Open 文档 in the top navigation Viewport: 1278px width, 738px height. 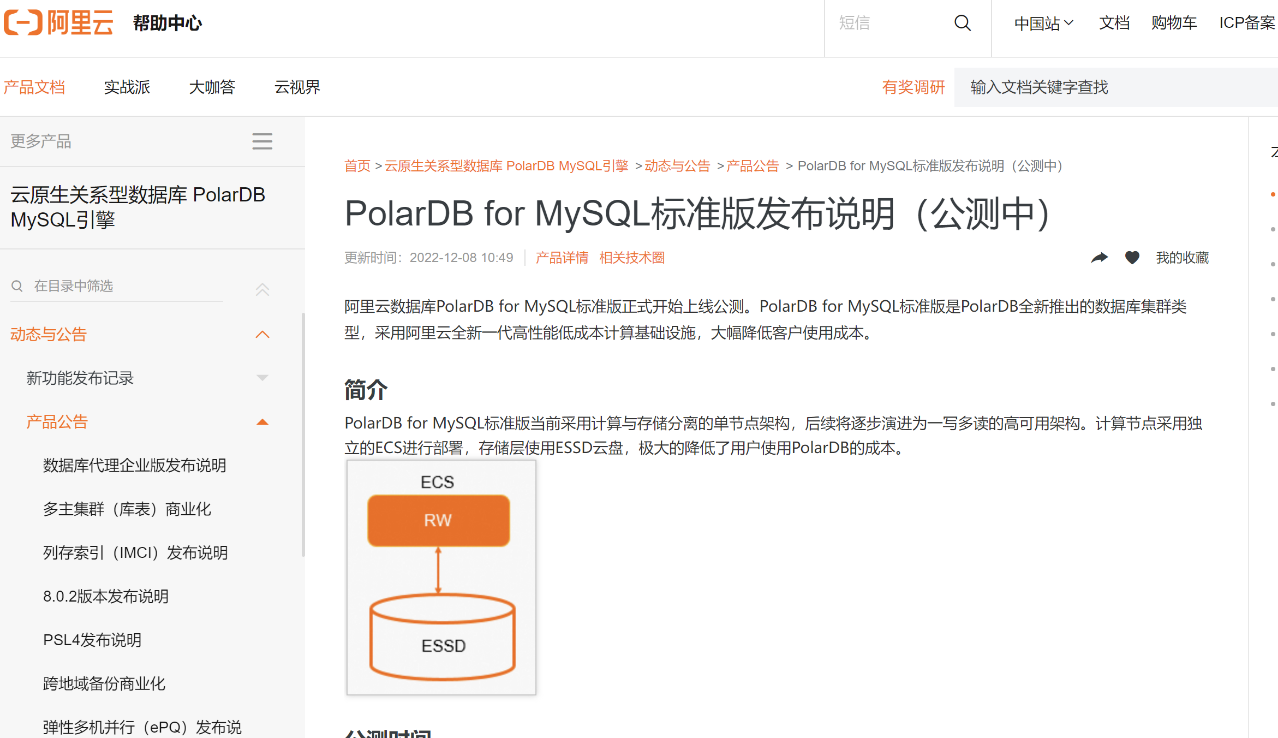click(1114, 23)
